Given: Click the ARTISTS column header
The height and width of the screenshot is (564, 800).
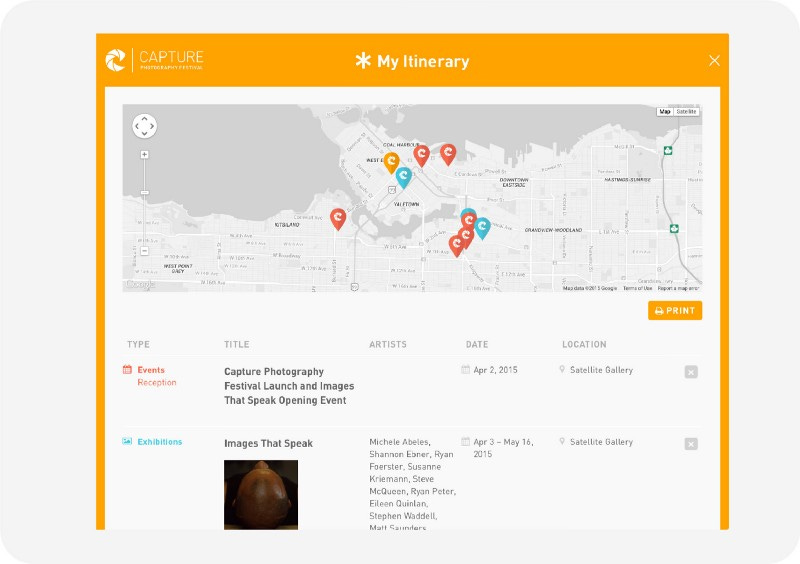Looking at the screenshot, I should click(x=388, y=344).
